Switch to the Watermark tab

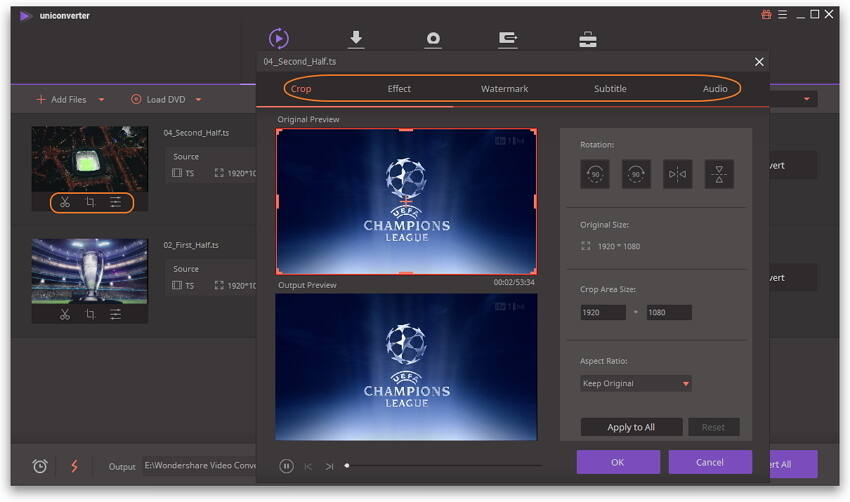point(504,88)
